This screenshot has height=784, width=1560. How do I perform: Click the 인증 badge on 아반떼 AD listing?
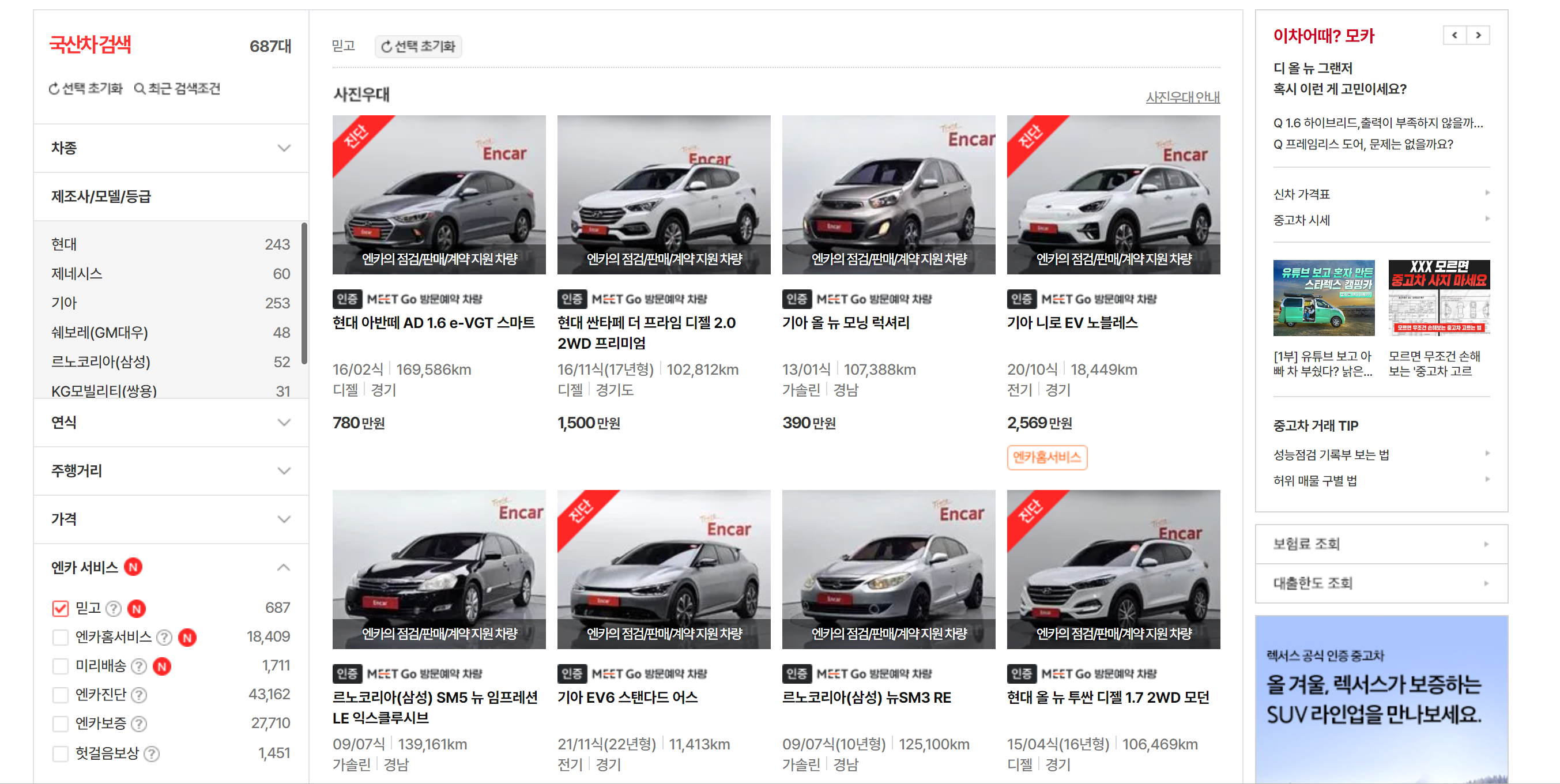click(x=347, y=299)
